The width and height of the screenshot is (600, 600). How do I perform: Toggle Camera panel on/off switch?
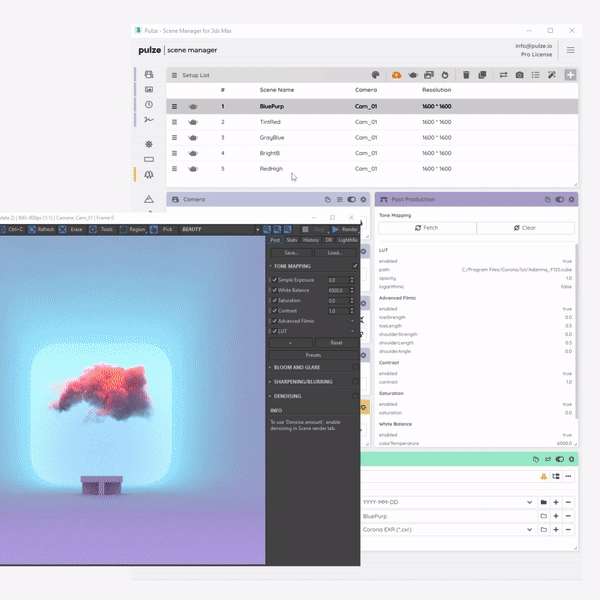point(351,199)
